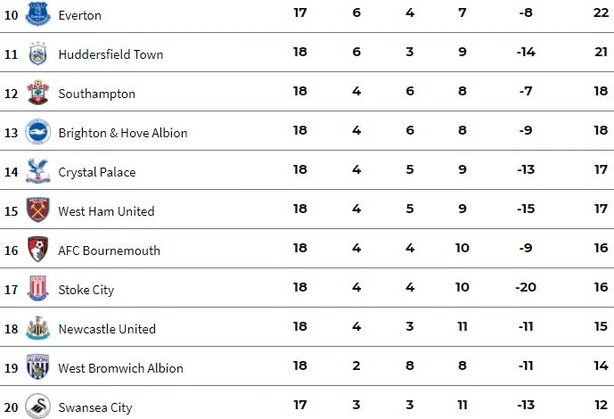Click the Huddersfield Town club crest

(x=38, y=53)
